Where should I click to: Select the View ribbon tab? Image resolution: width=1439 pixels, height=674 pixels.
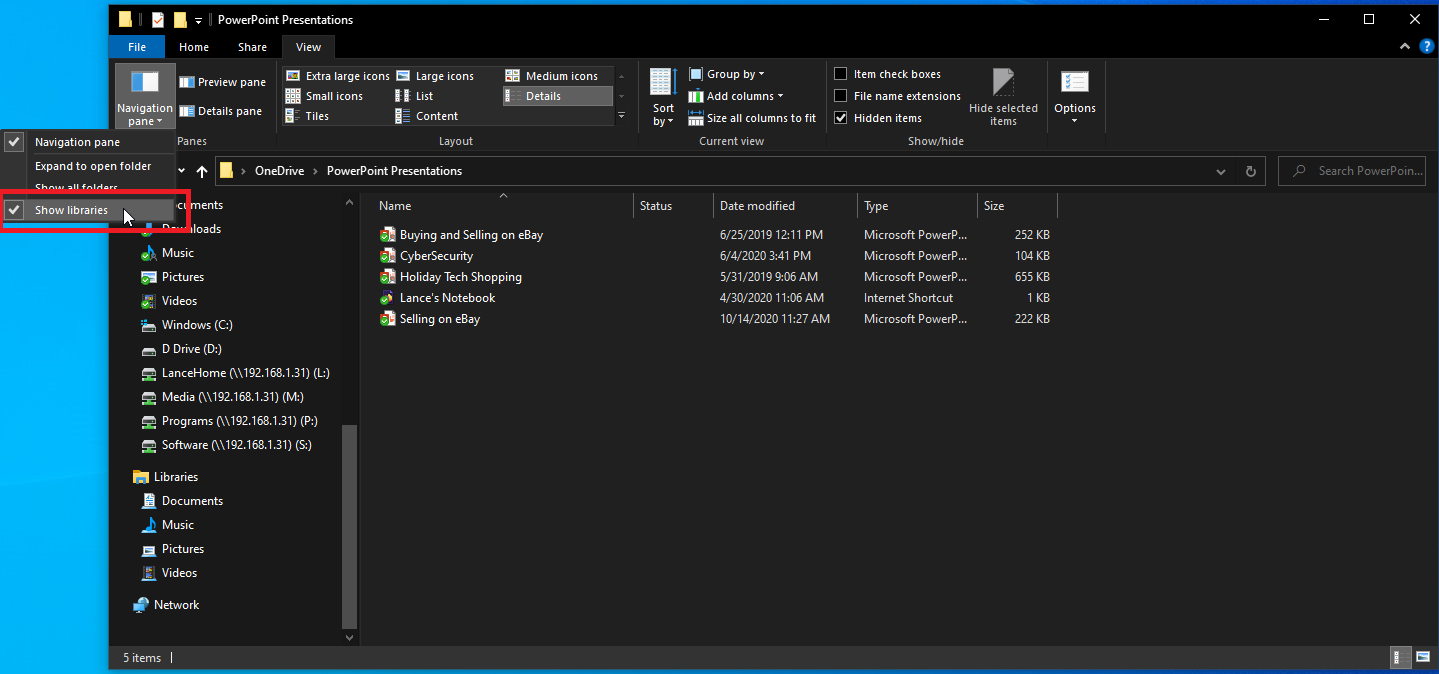point(308,47)
